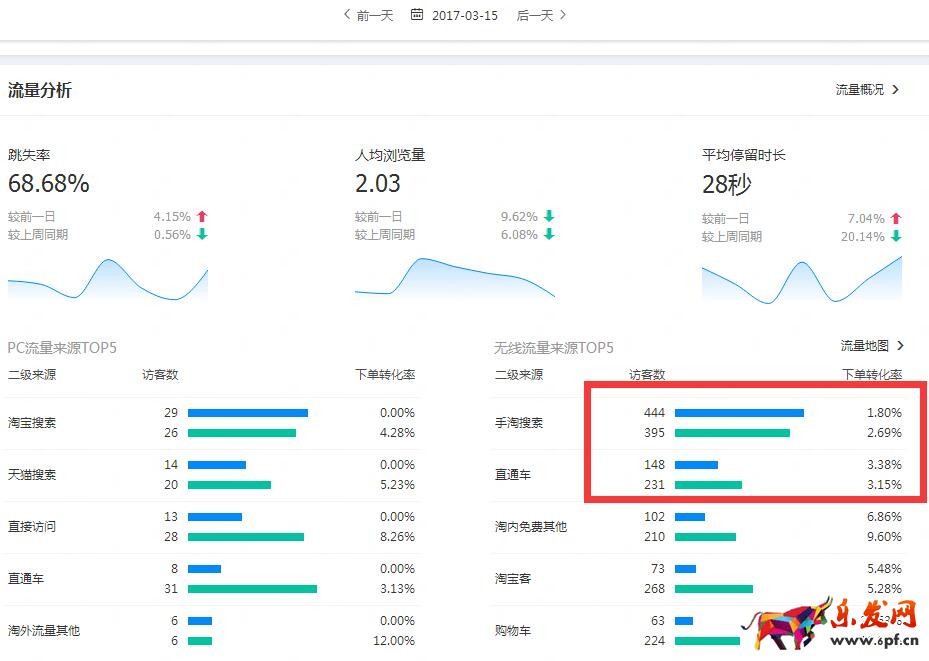Click the calendar icon beside 2017-03-15
This screenshot has width=929, height=661.
coord(417,15)
